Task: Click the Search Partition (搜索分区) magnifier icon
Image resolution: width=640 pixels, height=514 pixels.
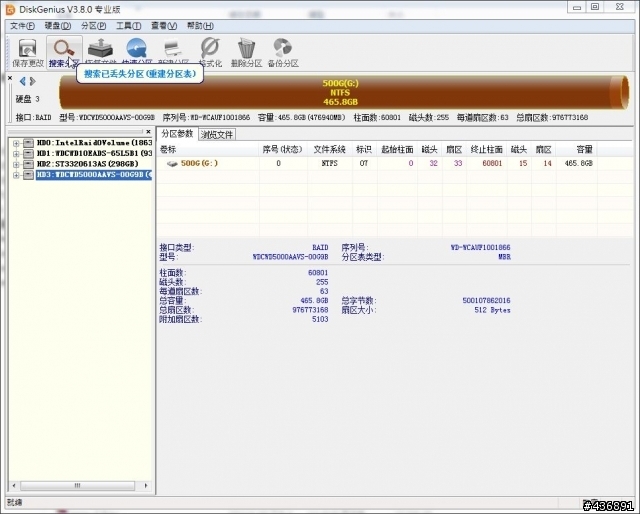Action: point(64,48)
